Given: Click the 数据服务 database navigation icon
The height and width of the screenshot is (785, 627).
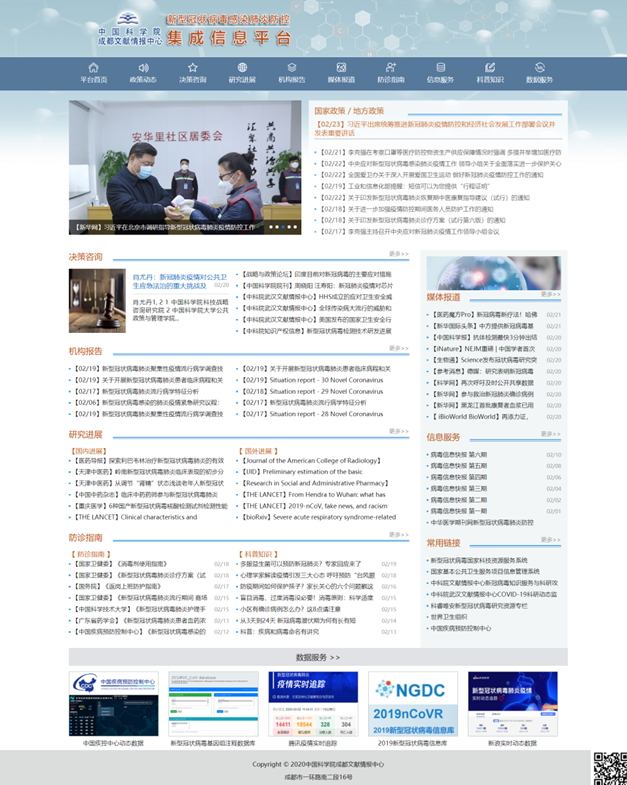Looking at the screenshot, I should click(x=540, y=68).
